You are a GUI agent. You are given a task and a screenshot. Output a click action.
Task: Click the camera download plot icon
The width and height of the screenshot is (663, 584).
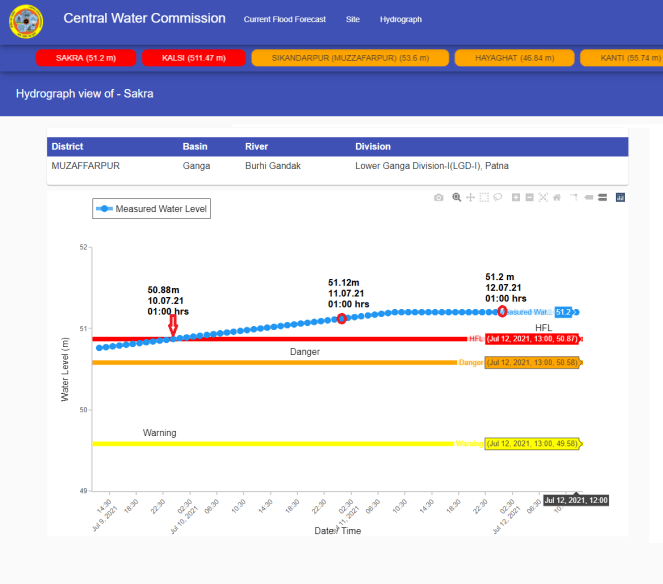[438, 198]
